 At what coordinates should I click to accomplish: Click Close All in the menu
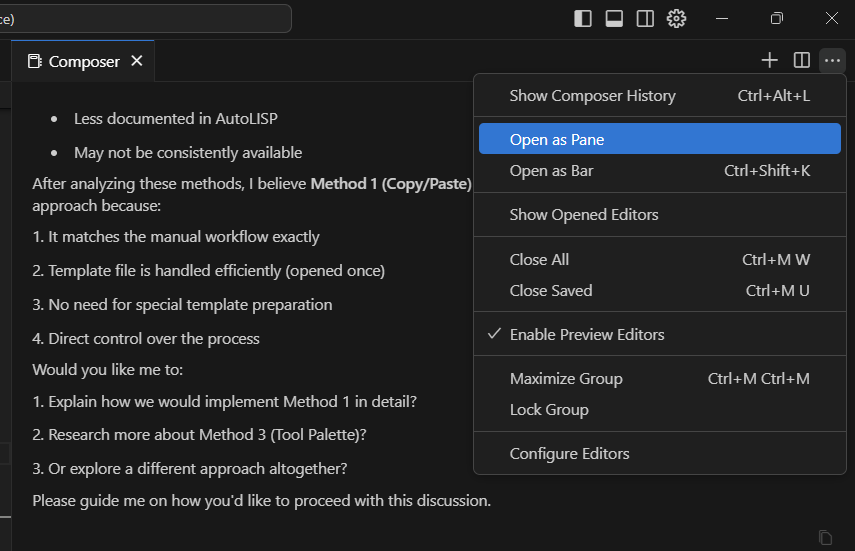click(539, 259)
